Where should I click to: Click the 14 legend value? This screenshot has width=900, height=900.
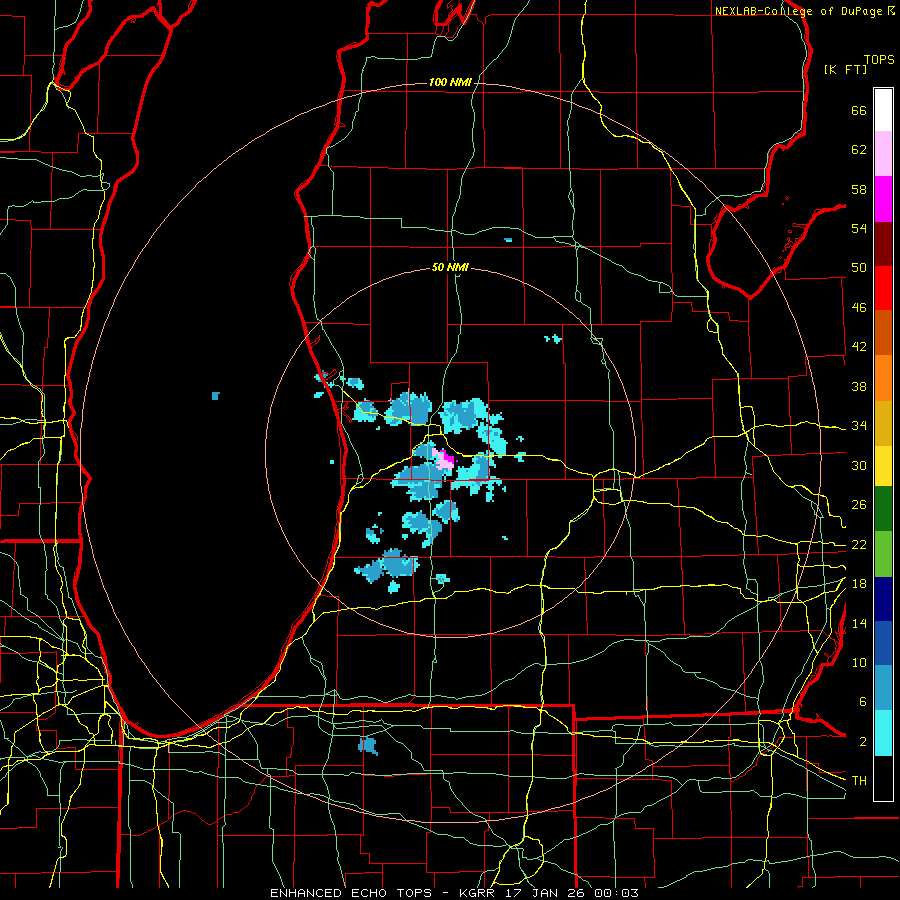click(x=859, y=623)
